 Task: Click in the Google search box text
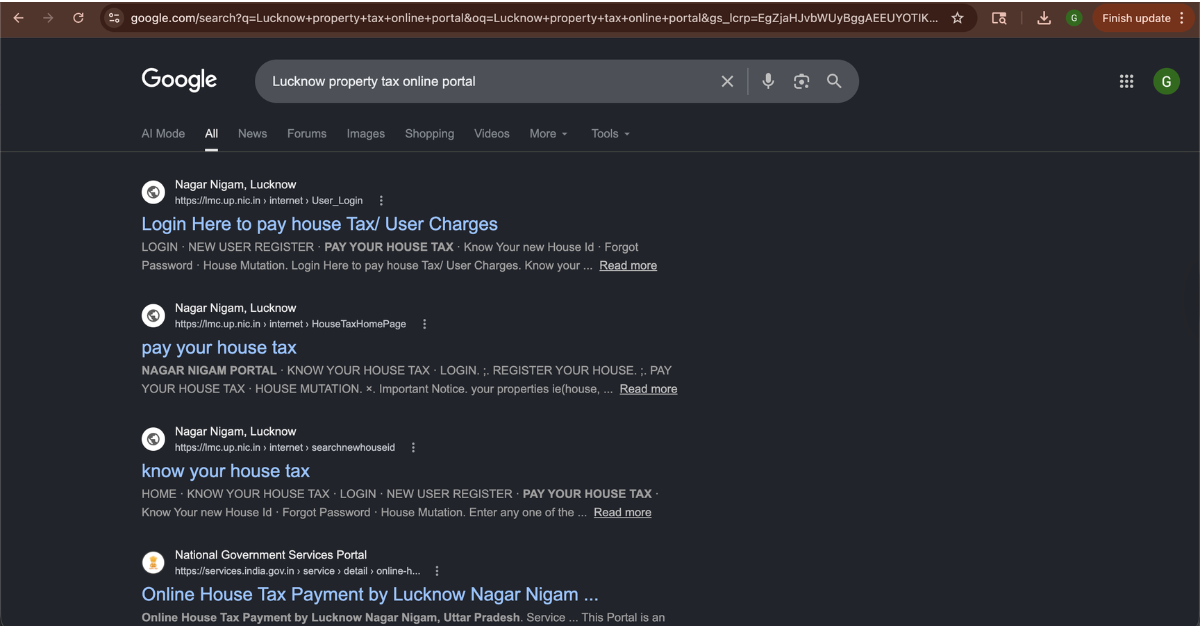(x=374, y=81)
